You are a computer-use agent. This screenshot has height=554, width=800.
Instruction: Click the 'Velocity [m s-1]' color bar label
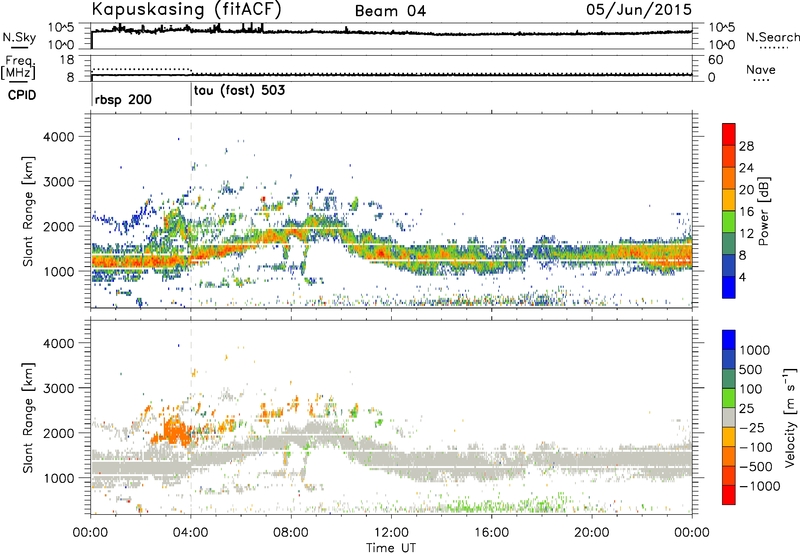[790, 417]
